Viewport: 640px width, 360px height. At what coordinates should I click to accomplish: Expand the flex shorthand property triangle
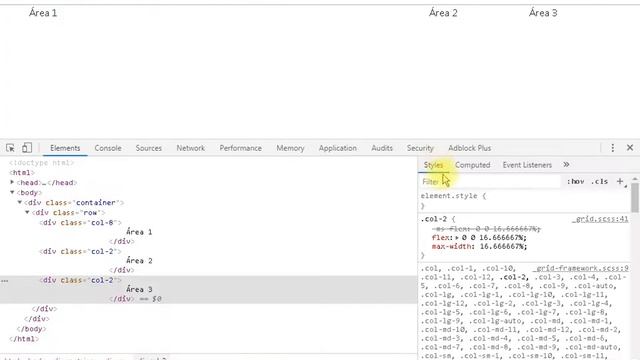click(x=457, y=237)
